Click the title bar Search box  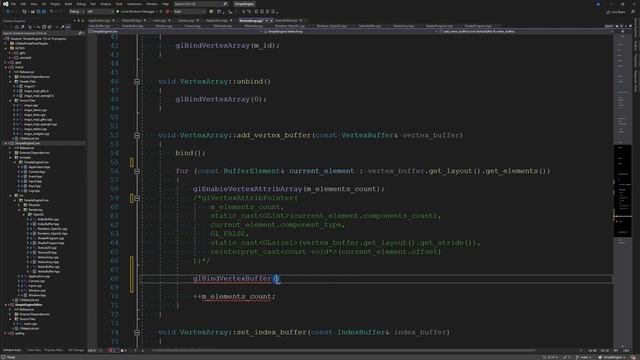click(x=200, y=4)
